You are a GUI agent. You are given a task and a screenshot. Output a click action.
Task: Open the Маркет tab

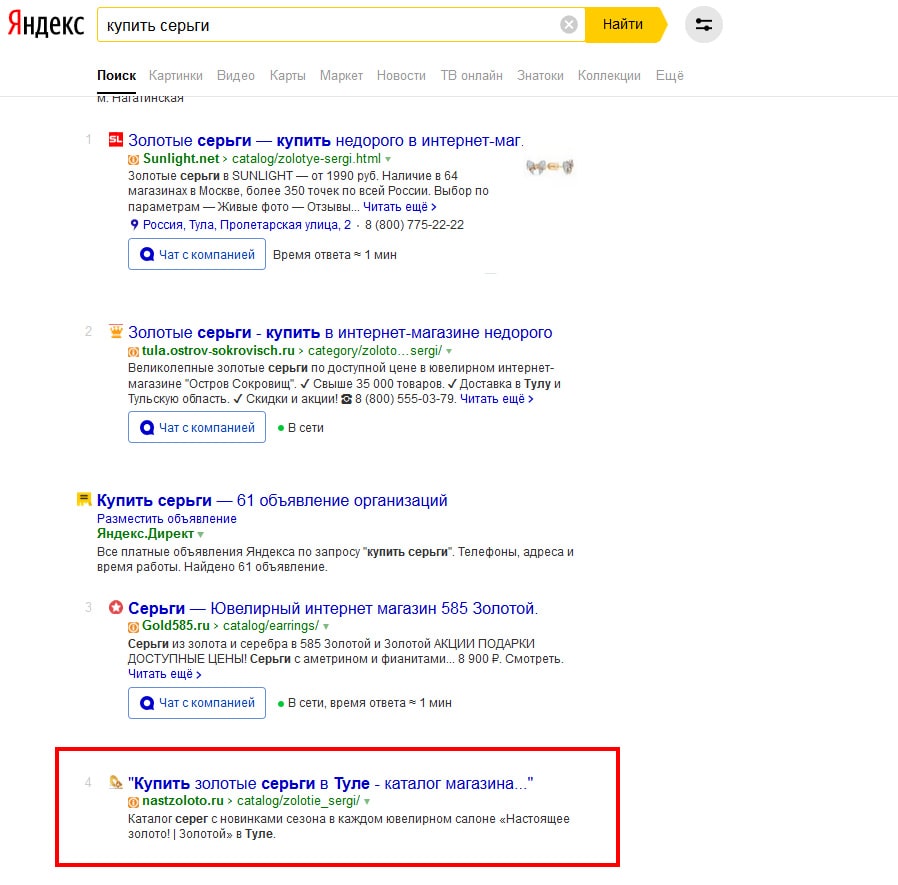[x=341, y=76]
